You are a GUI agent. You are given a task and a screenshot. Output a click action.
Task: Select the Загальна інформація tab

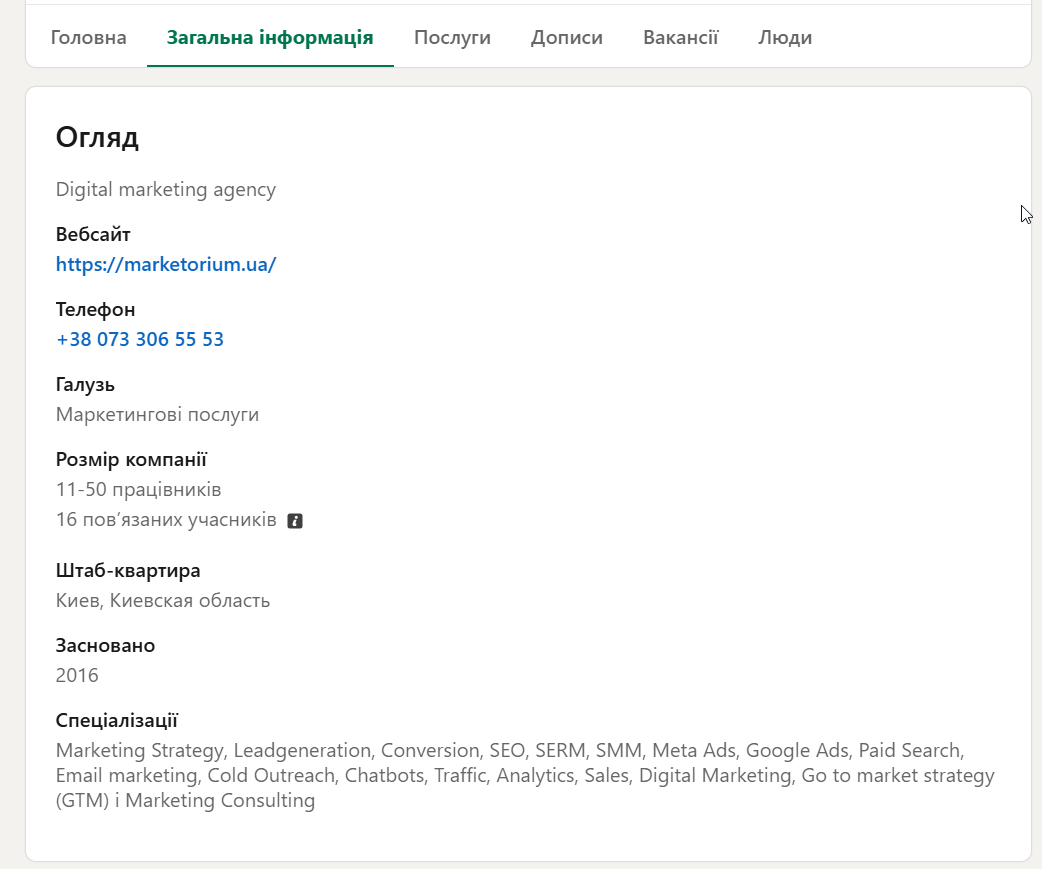coord(270,38)
